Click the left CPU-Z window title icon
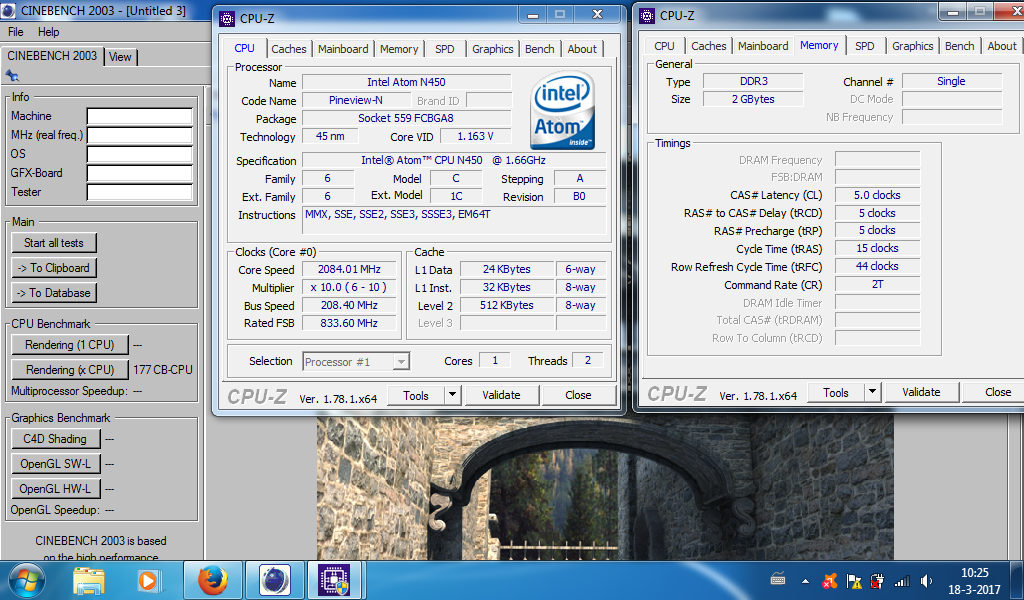1024x600 pixels. tap(226, 18)
